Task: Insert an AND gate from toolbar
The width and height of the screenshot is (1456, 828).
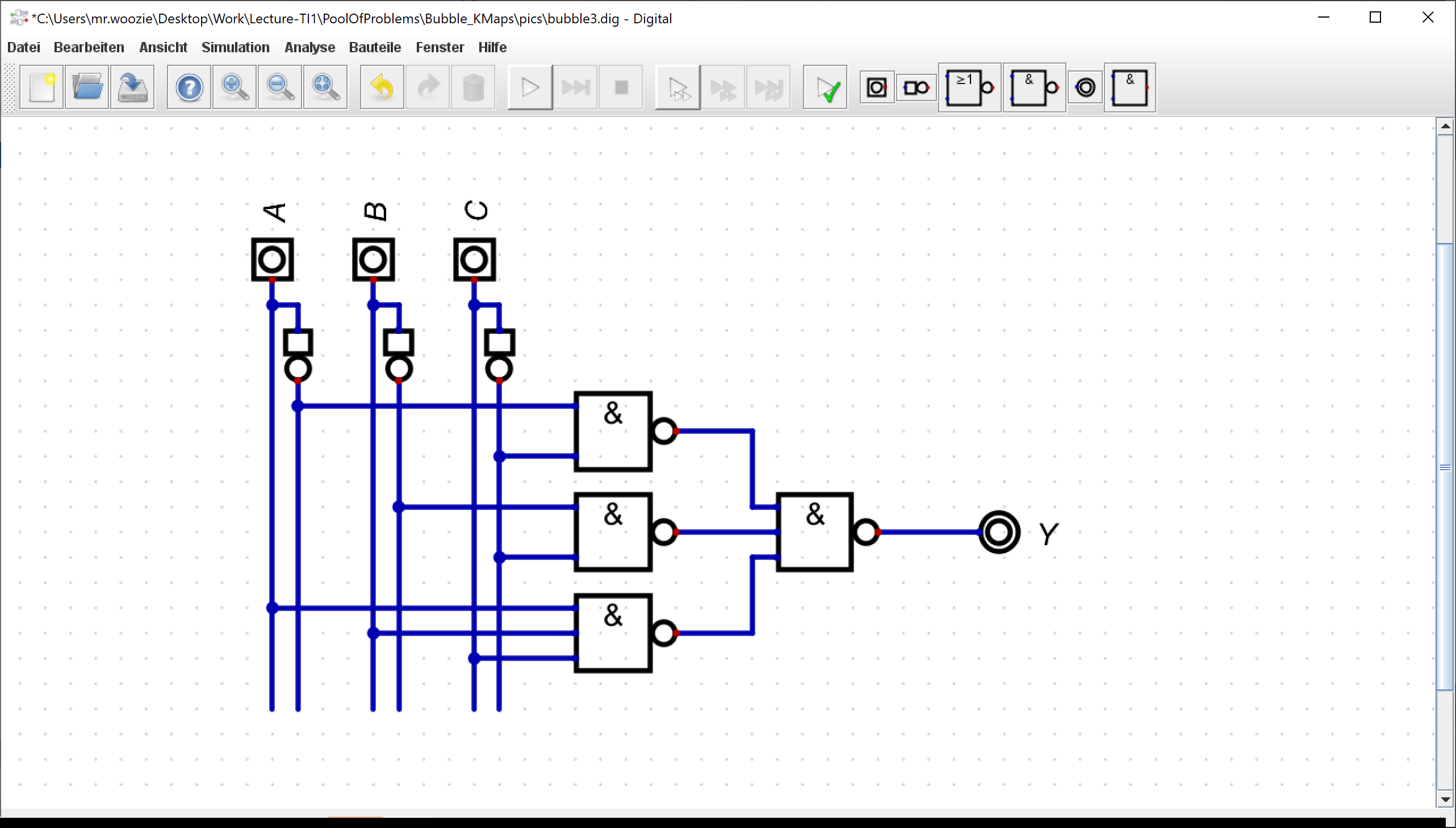Action: tap(1130, 87)
